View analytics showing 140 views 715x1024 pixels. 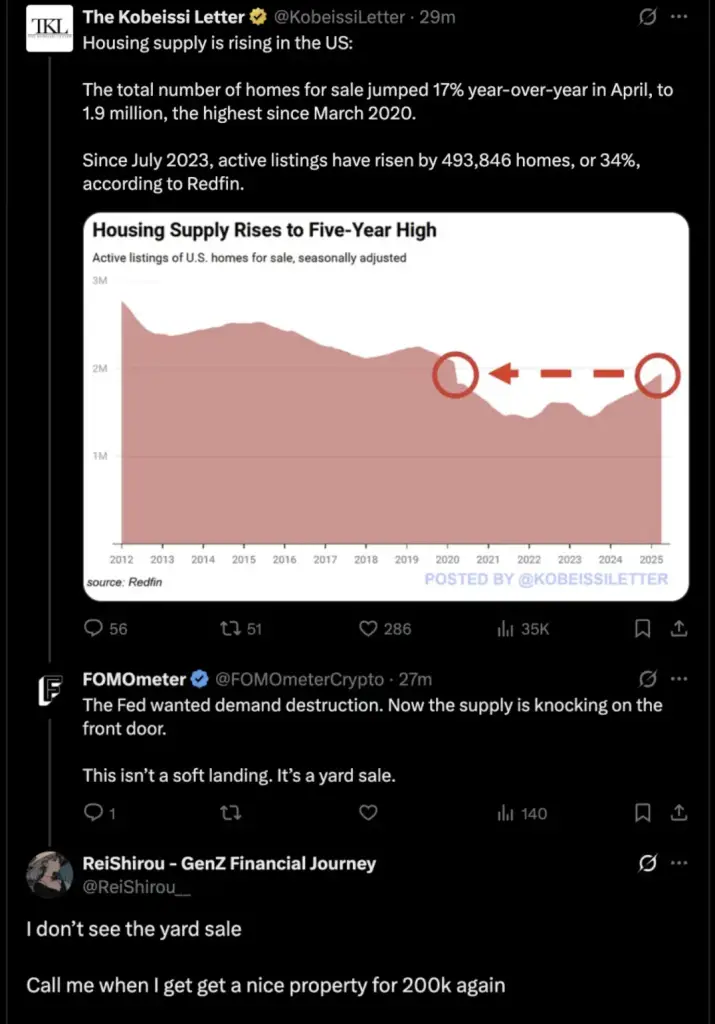point(522,813)
